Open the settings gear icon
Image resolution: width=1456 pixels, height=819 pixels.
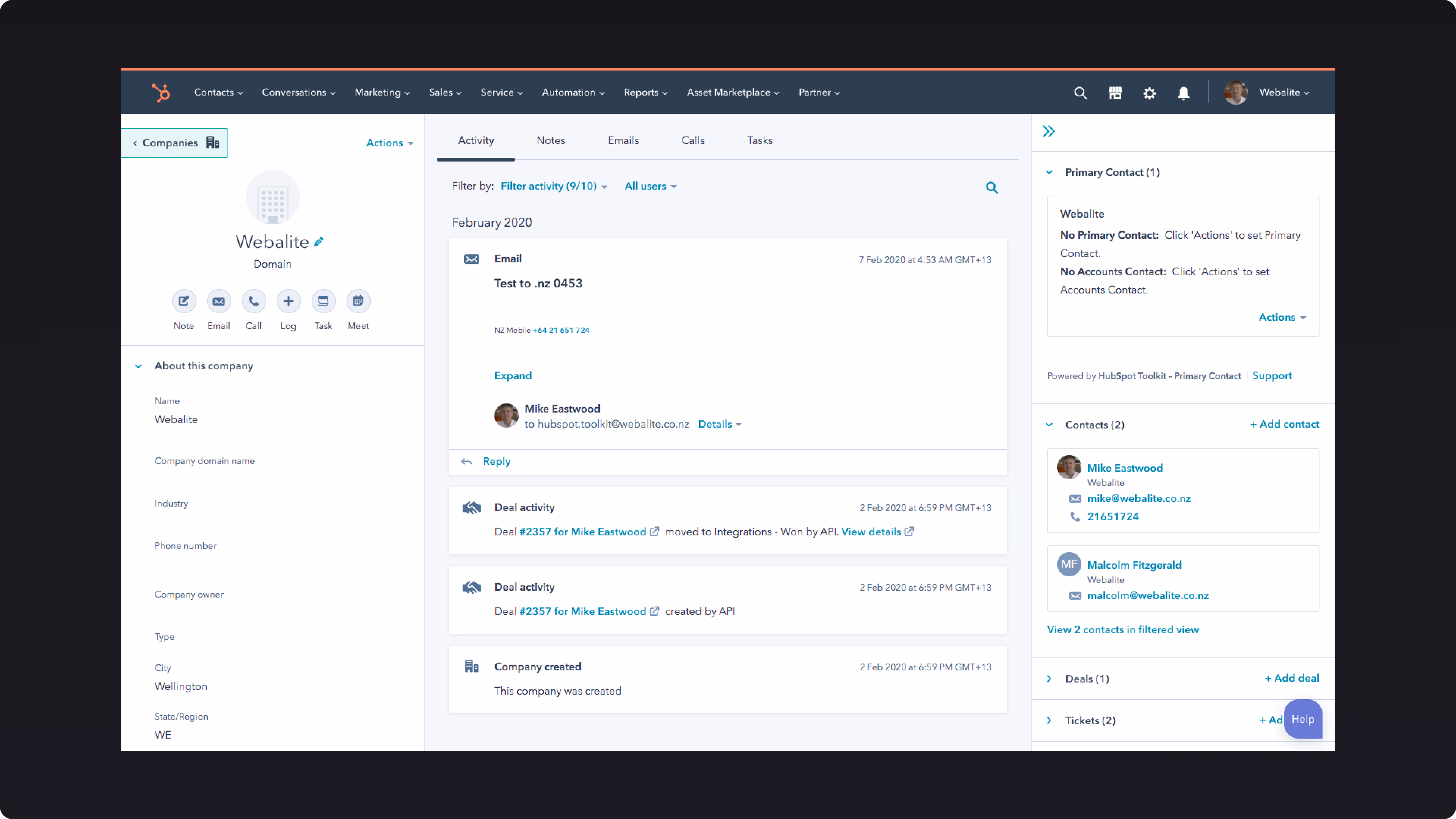pyautogui.click(x=1149, y=93)
